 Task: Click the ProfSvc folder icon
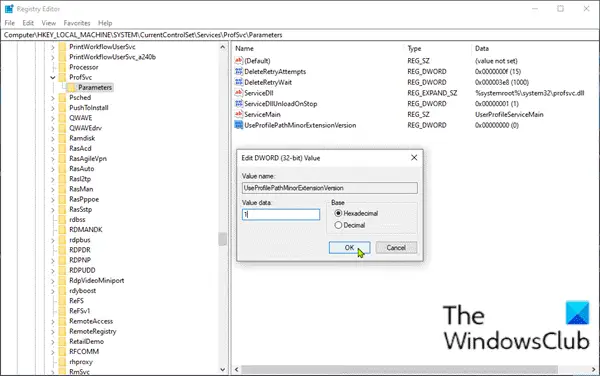(62, 77)
